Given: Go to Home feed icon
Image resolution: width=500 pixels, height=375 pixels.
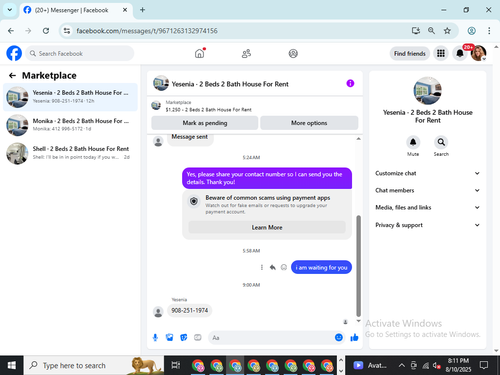Looking at the screenshot, I should (199, 53).
